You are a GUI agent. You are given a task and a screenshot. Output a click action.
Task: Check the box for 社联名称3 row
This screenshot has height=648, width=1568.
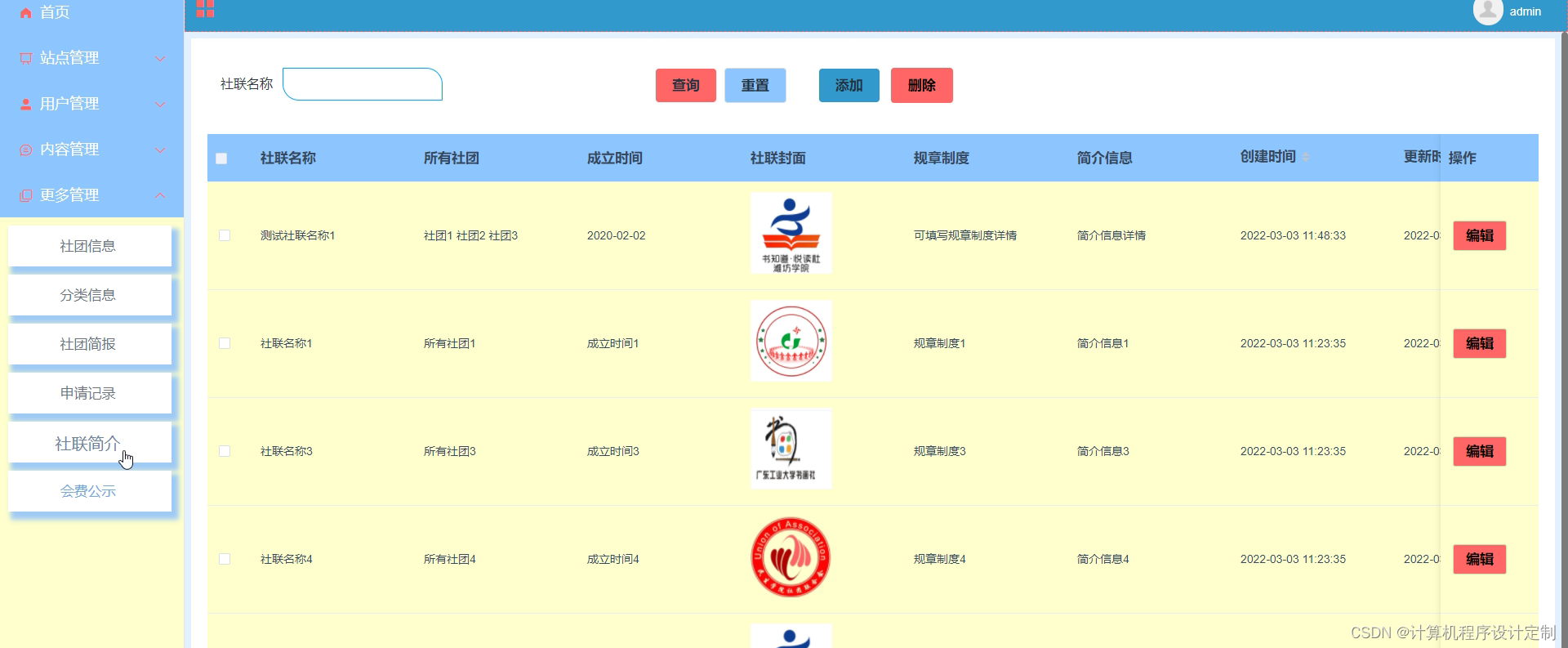(x=225, y=451)
